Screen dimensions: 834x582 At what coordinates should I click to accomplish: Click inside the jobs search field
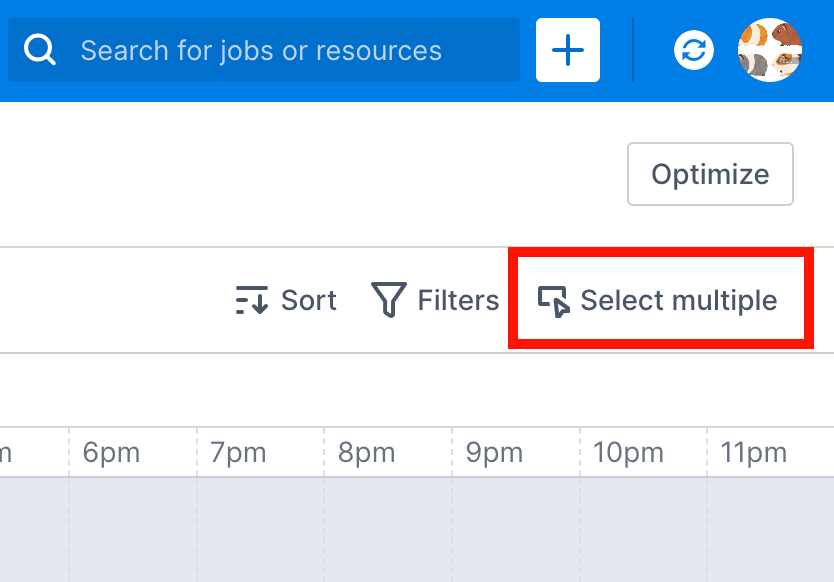[260, 50]
